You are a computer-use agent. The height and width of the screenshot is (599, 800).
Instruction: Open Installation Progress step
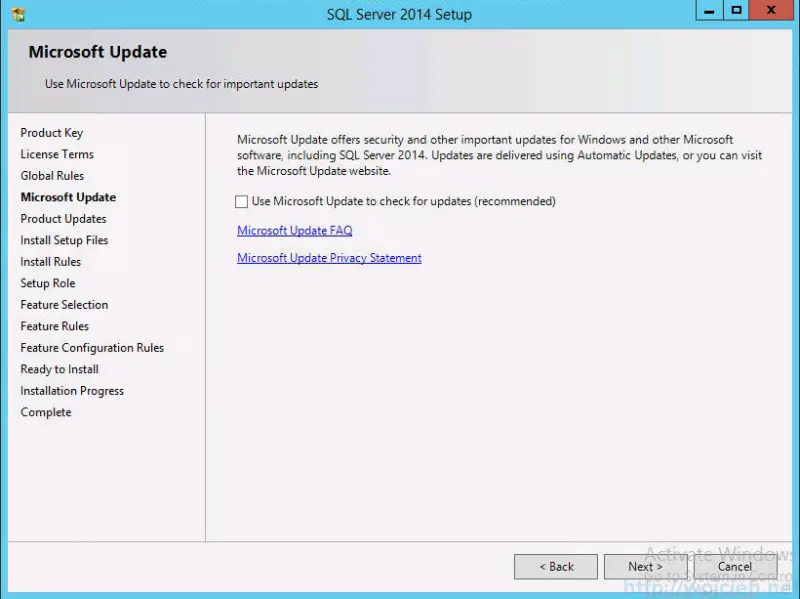72,390
